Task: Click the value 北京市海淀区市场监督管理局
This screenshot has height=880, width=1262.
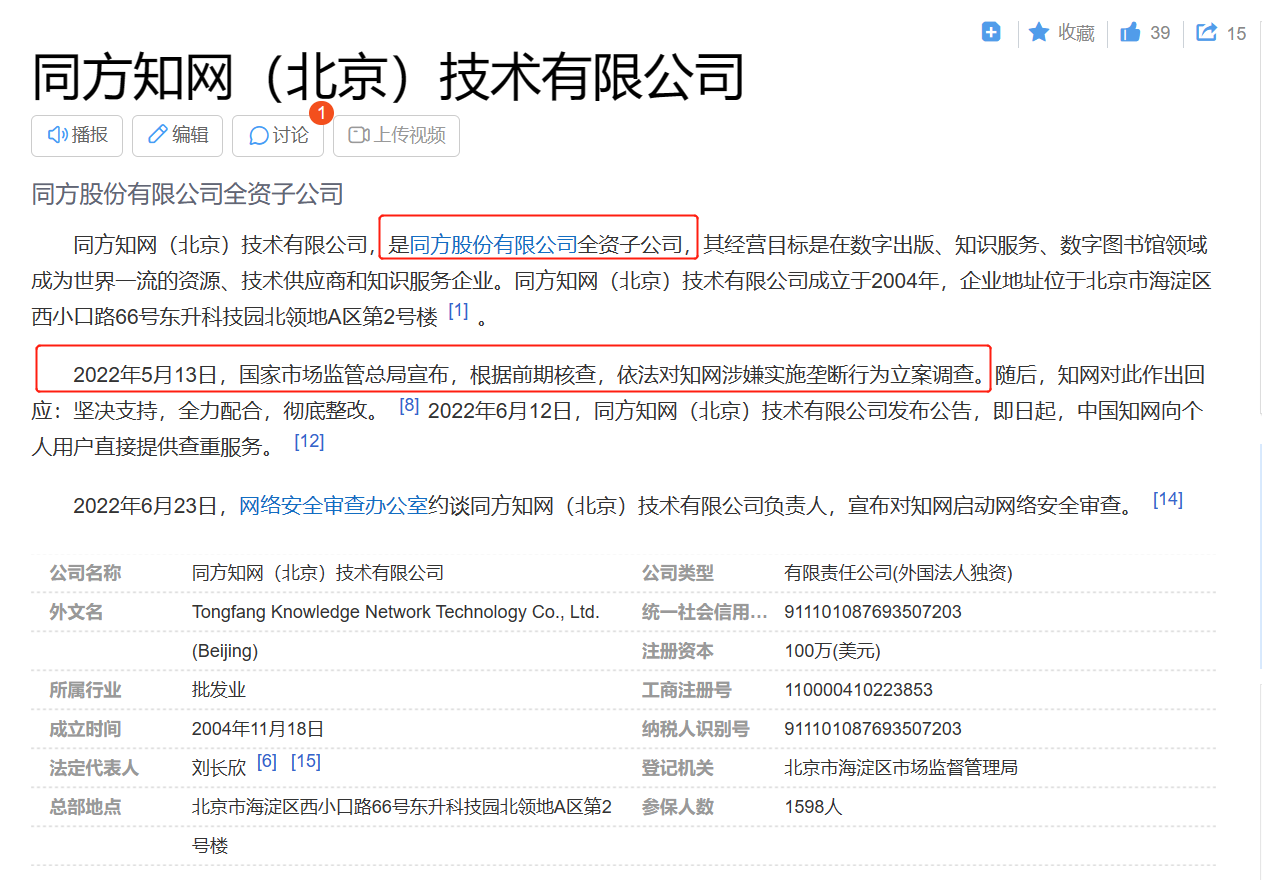Action: pos(902,768)
